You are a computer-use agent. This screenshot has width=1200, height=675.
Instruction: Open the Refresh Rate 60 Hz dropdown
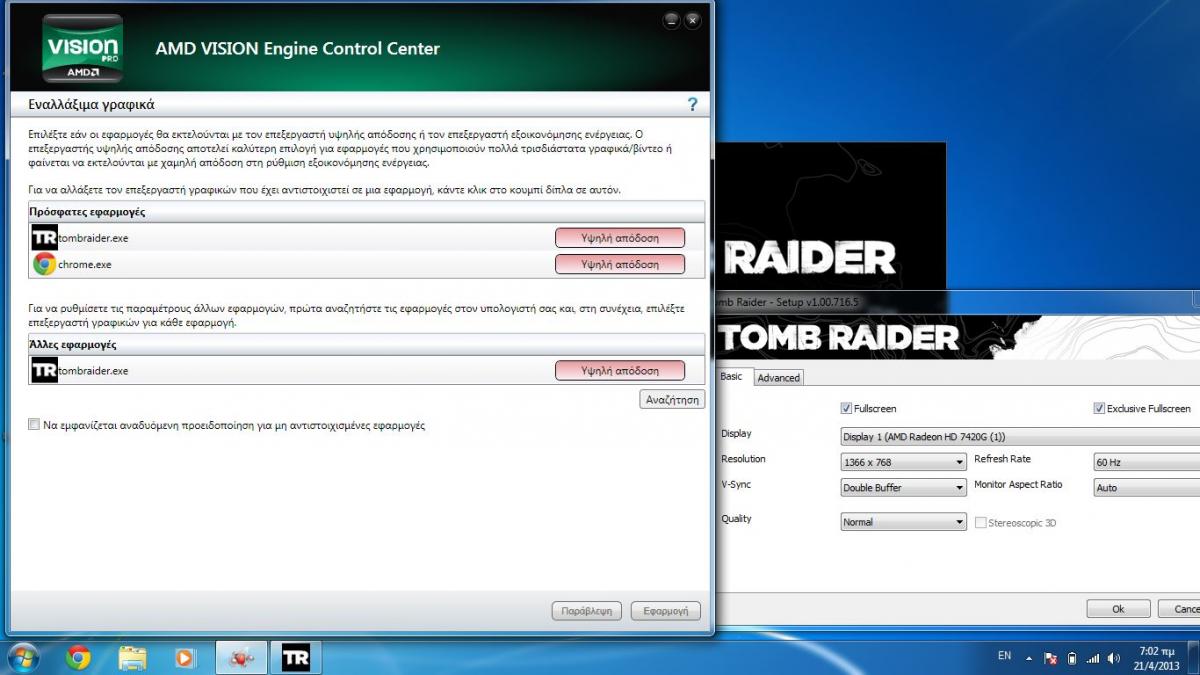(1147, 462)
